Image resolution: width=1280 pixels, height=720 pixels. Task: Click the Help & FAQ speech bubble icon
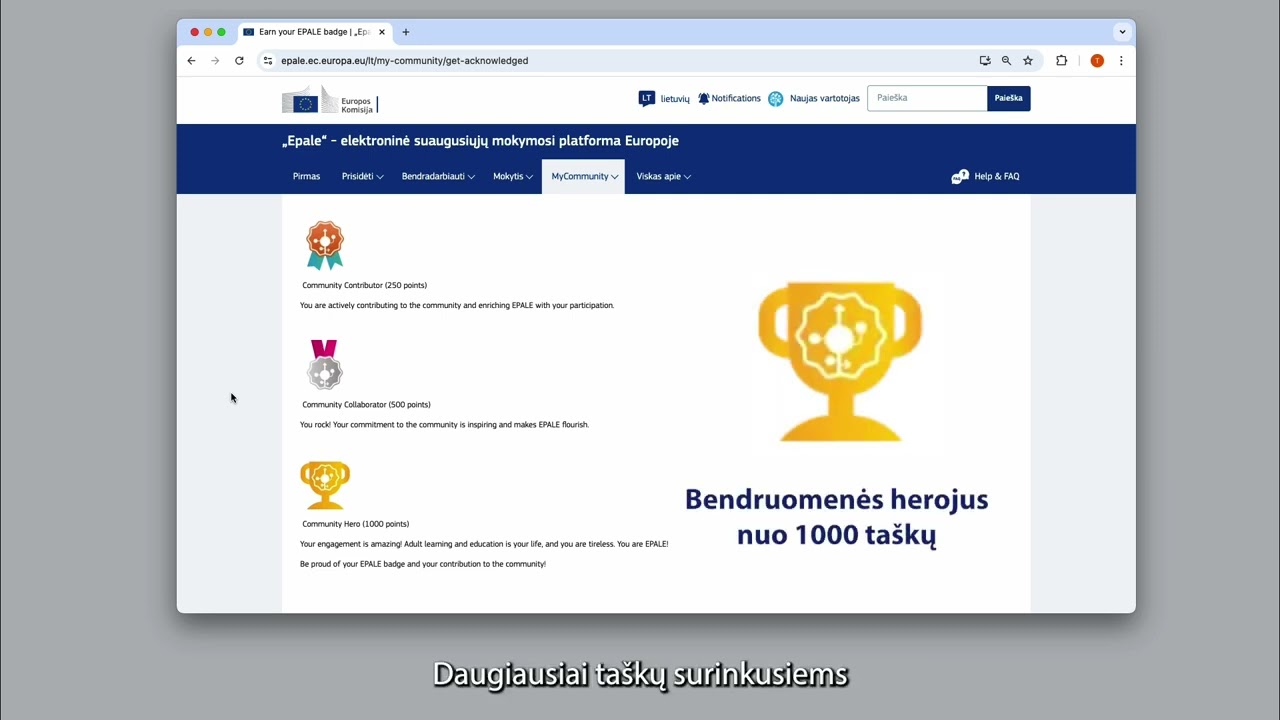[x=960, y=176]
